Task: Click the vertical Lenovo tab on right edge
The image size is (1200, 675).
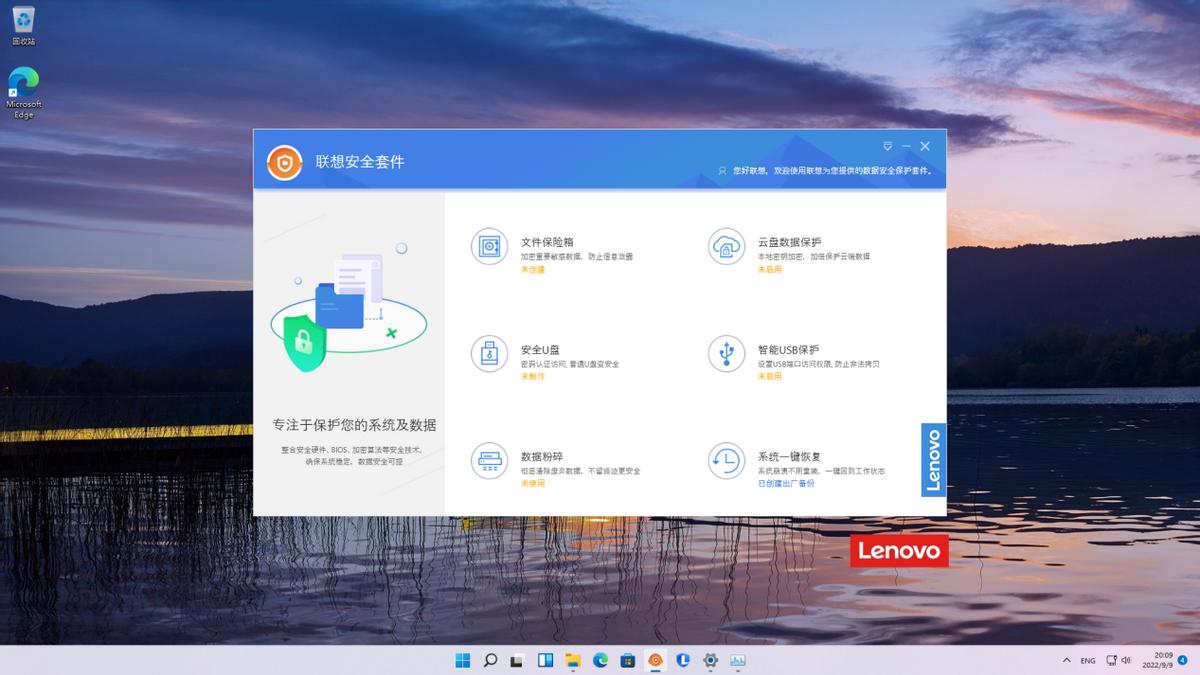Action: (x=934, y=459)
